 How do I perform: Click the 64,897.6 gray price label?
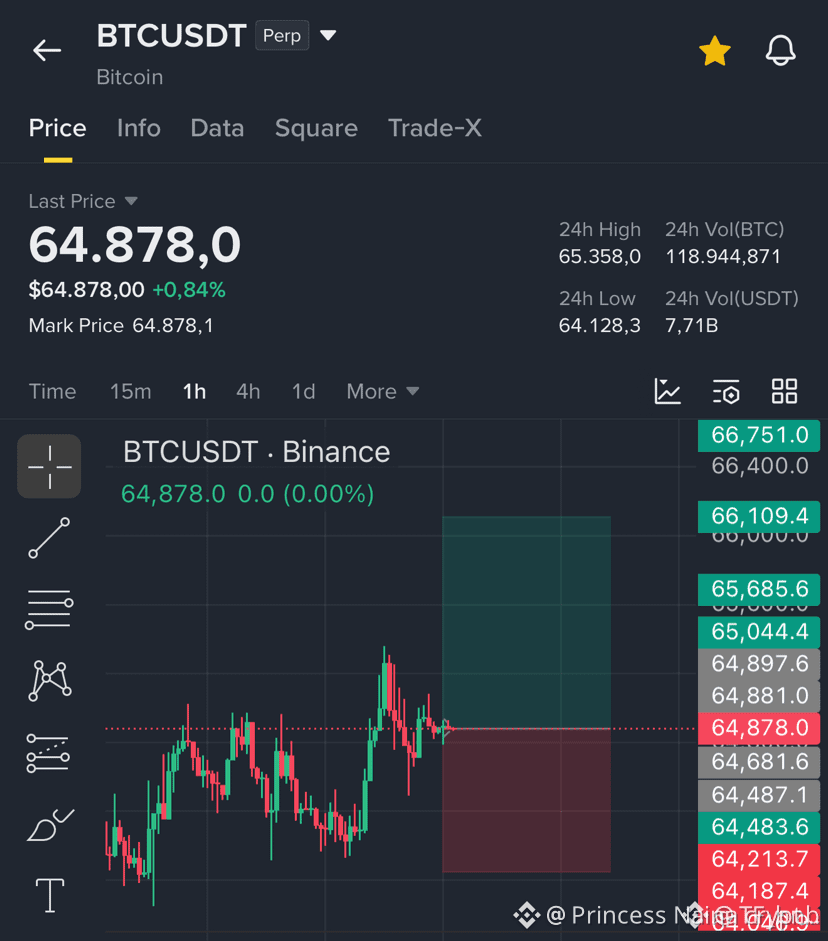coord(759,664)
